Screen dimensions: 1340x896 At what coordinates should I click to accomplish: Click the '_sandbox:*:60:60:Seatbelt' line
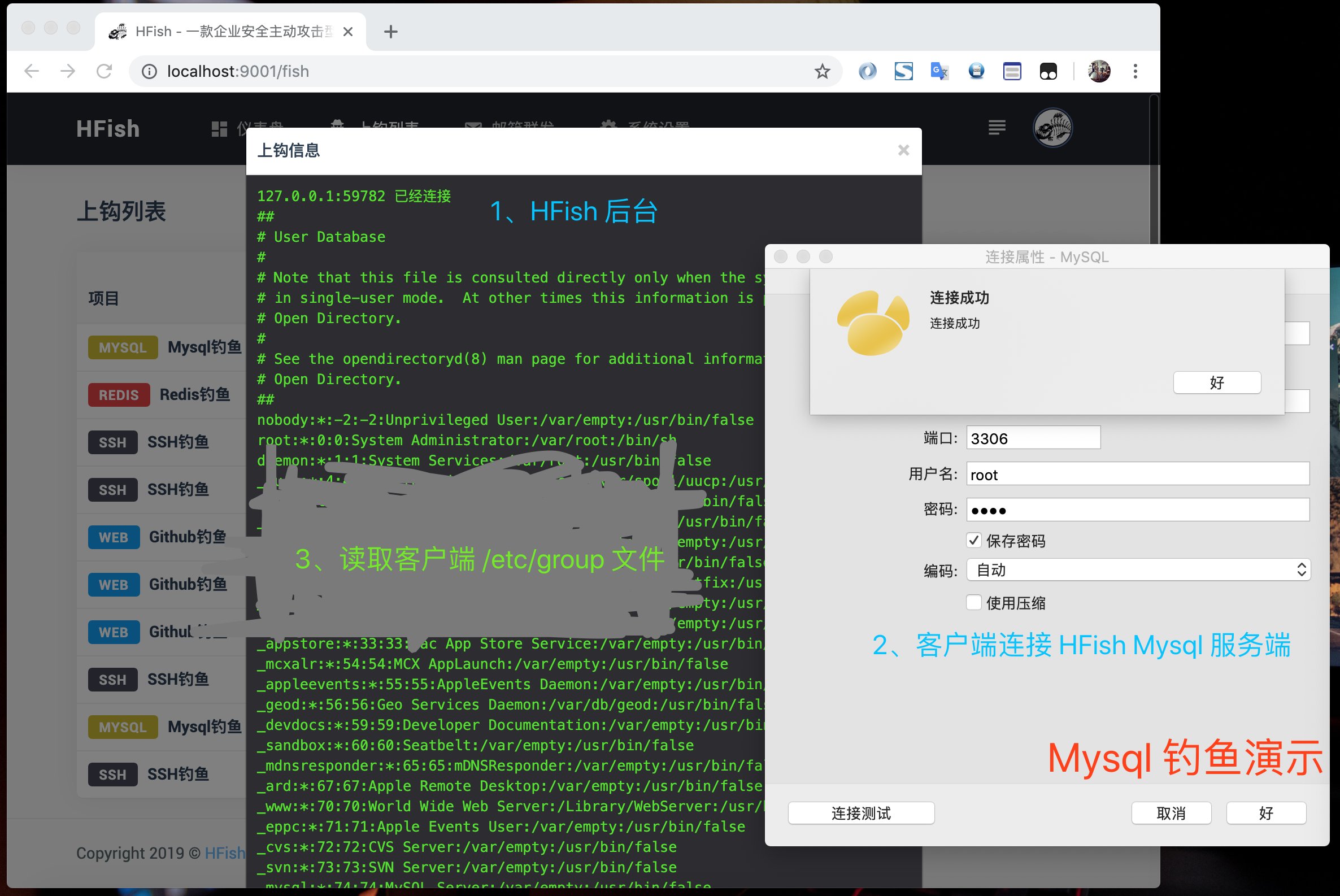(x=476, y=745)
